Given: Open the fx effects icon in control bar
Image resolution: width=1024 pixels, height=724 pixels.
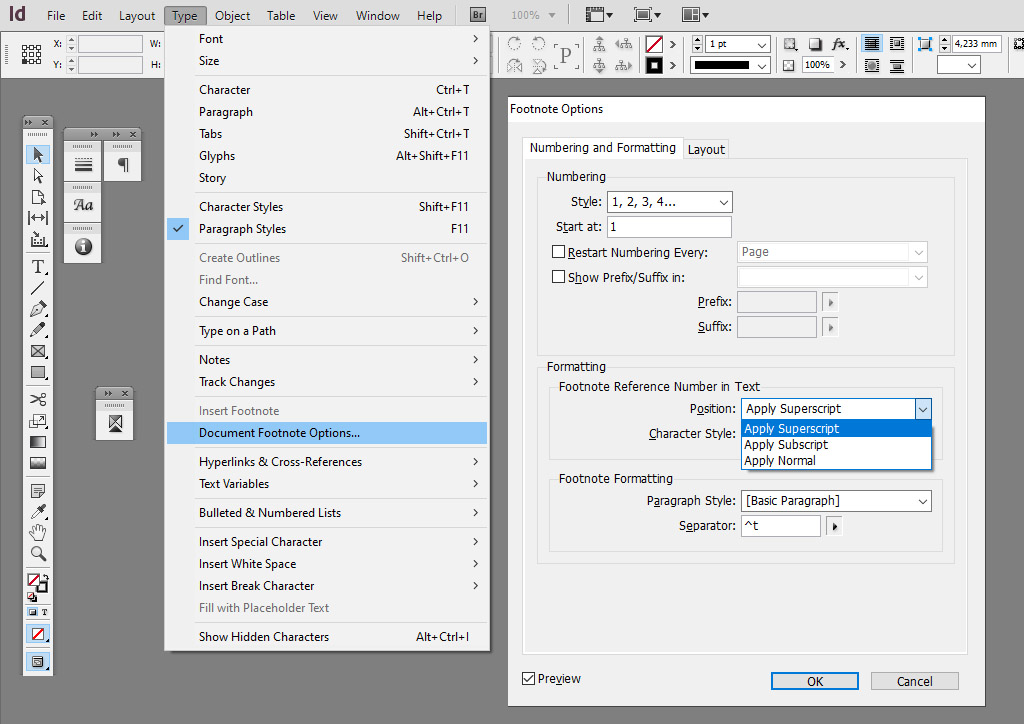Looking at the screenshot, I should (839, 45).
